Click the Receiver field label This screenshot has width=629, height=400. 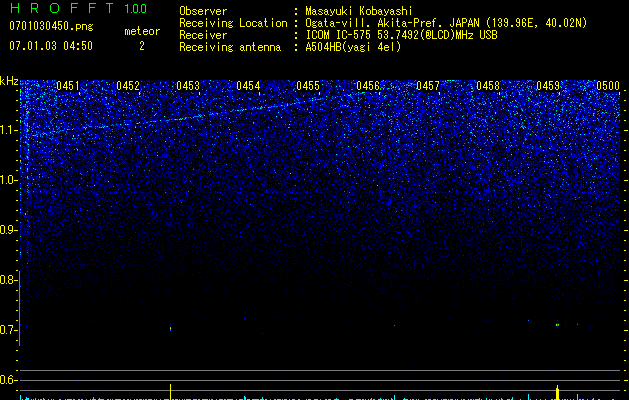203,35
